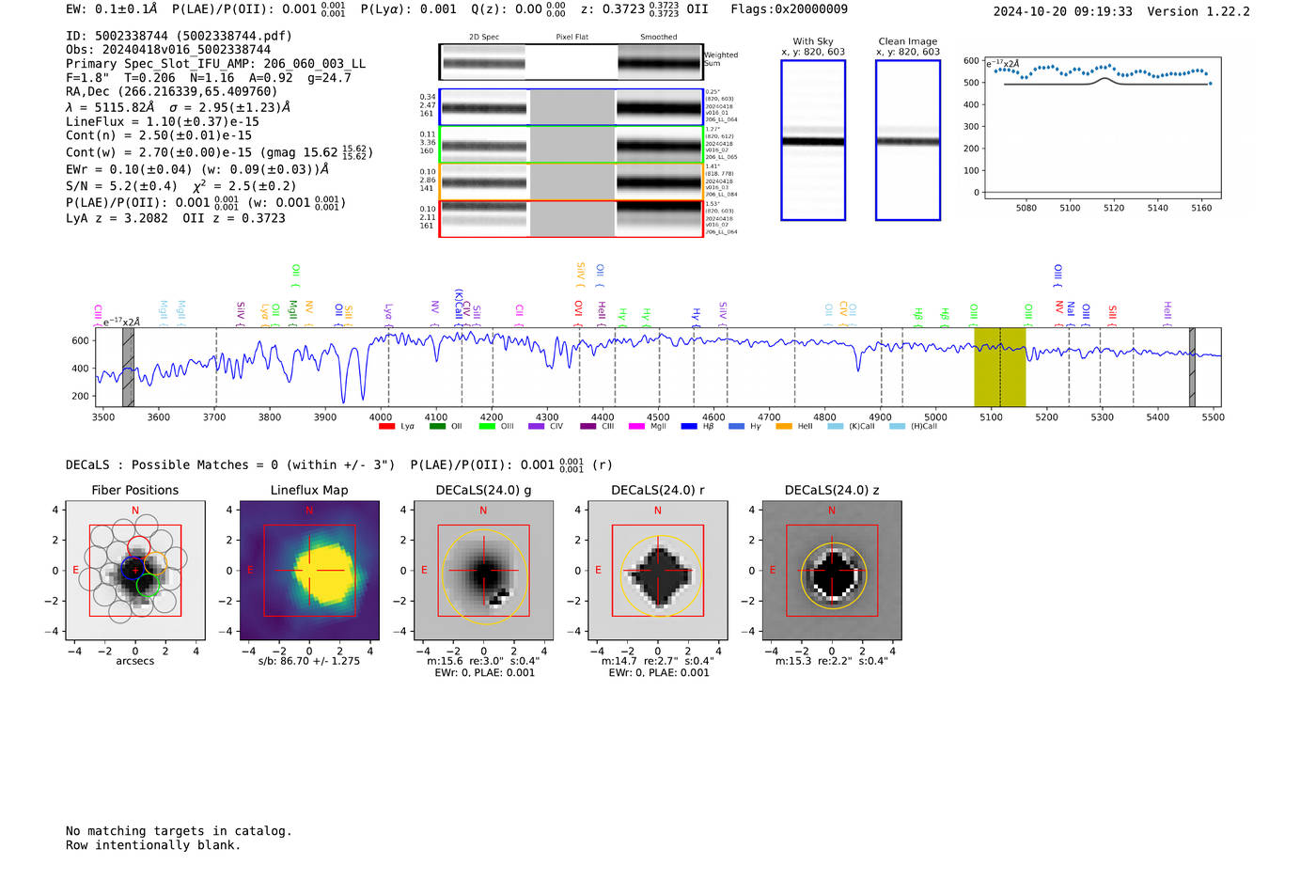Click the m:15.6 re:3.0" caption under g image

[483, 661]
